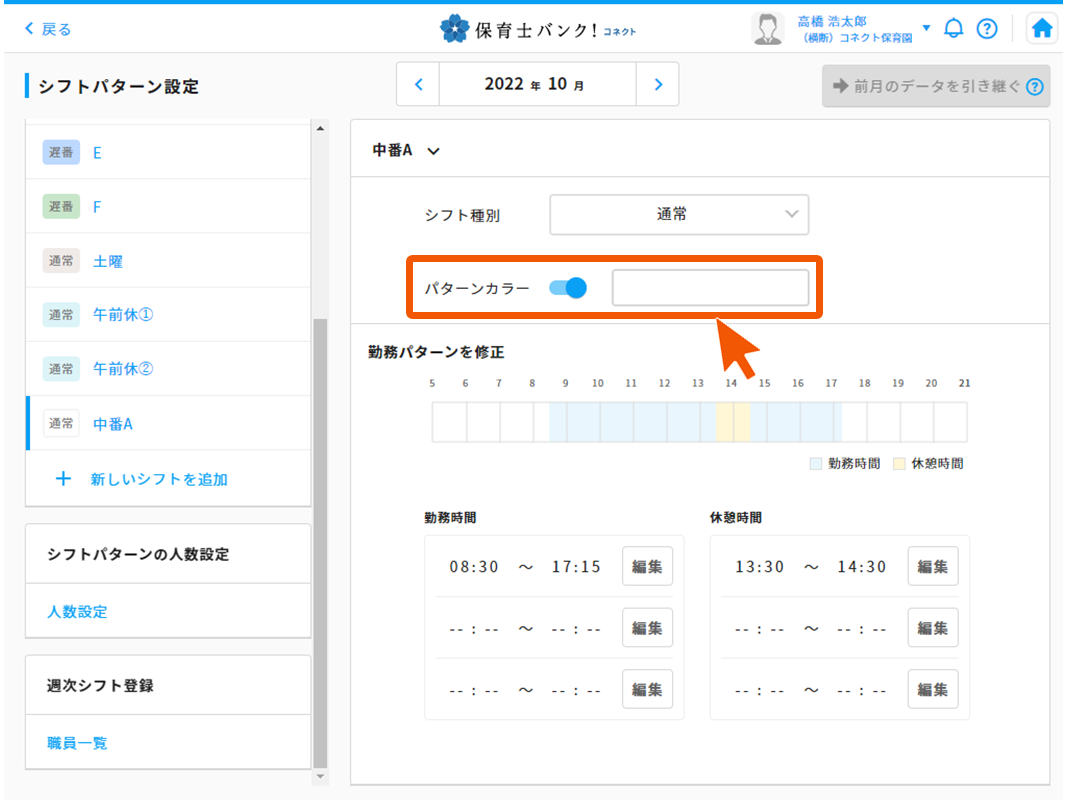Viewport: 1067px width, 800px height.
Task: Click 編集 for 08:30～17:15 work time
Action: coord(647,566)
